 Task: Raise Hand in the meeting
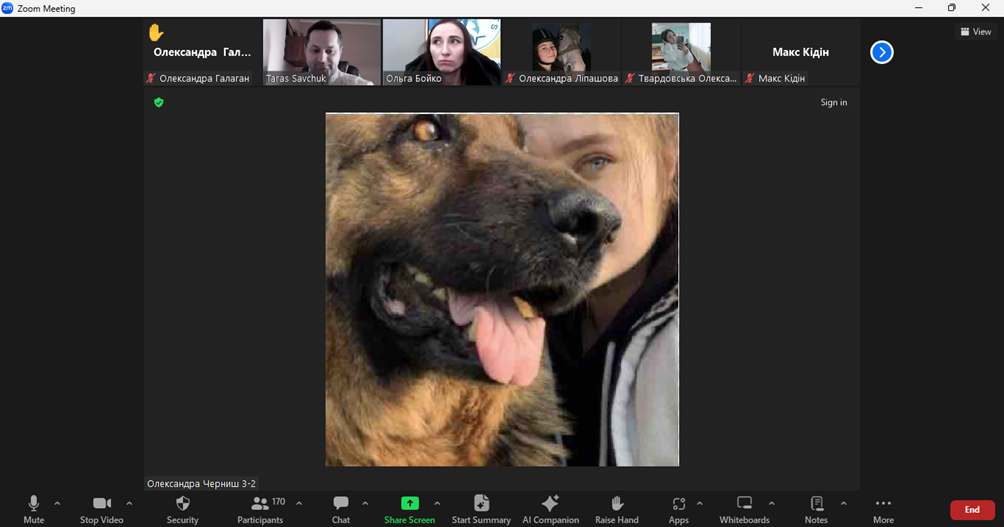(617, 510)
